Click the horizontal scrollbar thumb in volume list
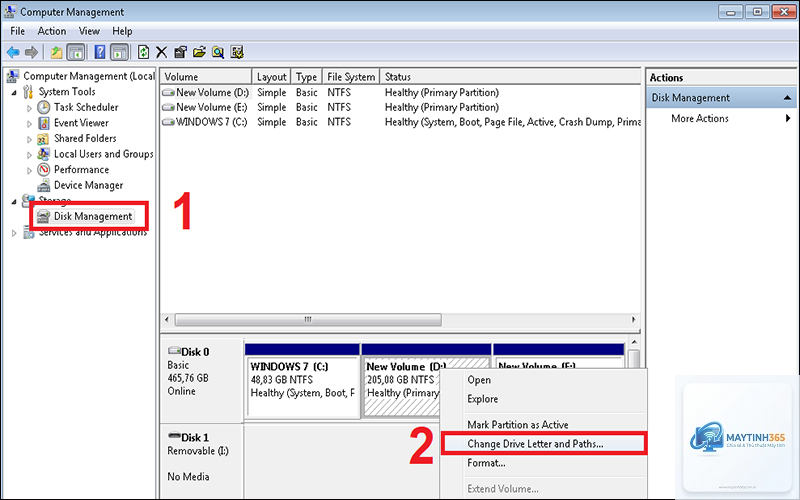Screen dimensions: 800x500 (308, 320)
